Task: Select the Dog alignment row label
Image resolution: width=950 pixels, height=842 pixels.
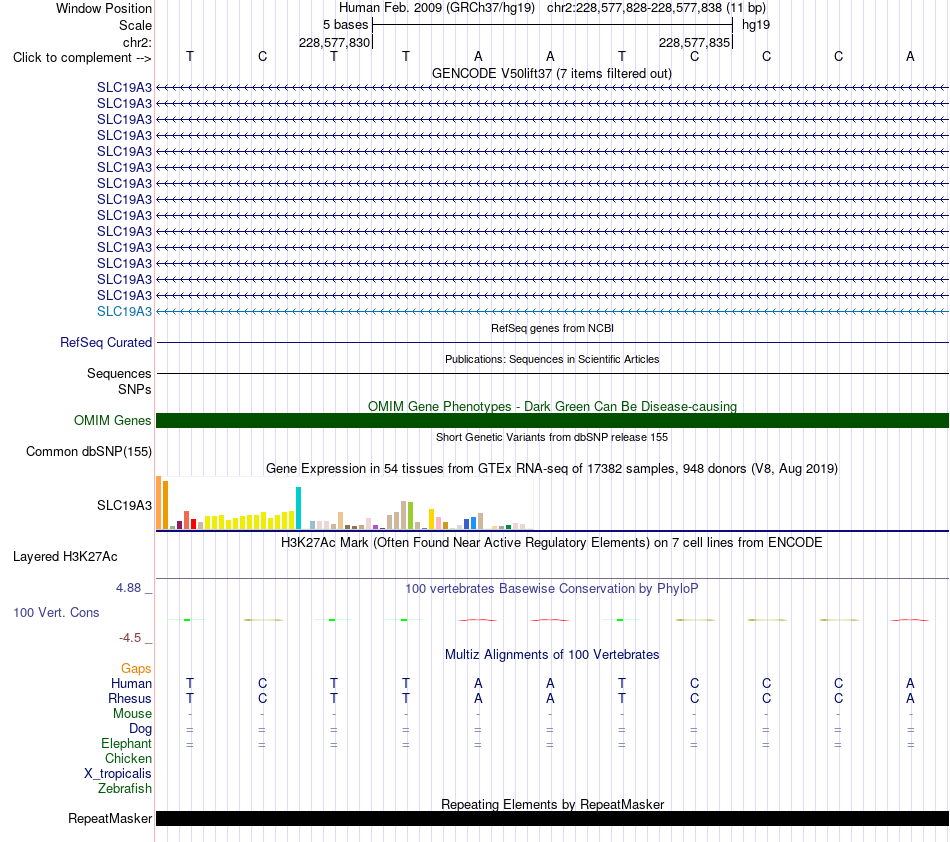Action: point(140,729)
